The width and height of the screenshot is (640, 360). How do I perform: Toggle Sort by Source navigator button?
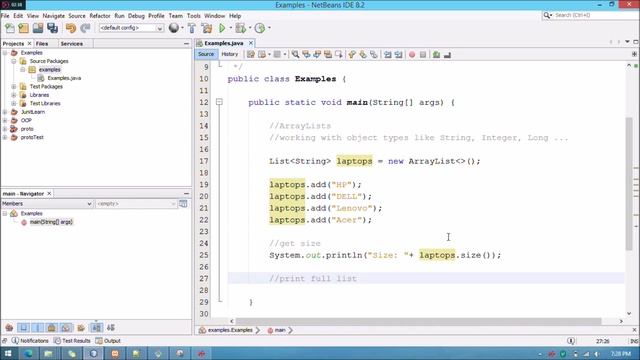pyautogui.click(x=111, y=327)
